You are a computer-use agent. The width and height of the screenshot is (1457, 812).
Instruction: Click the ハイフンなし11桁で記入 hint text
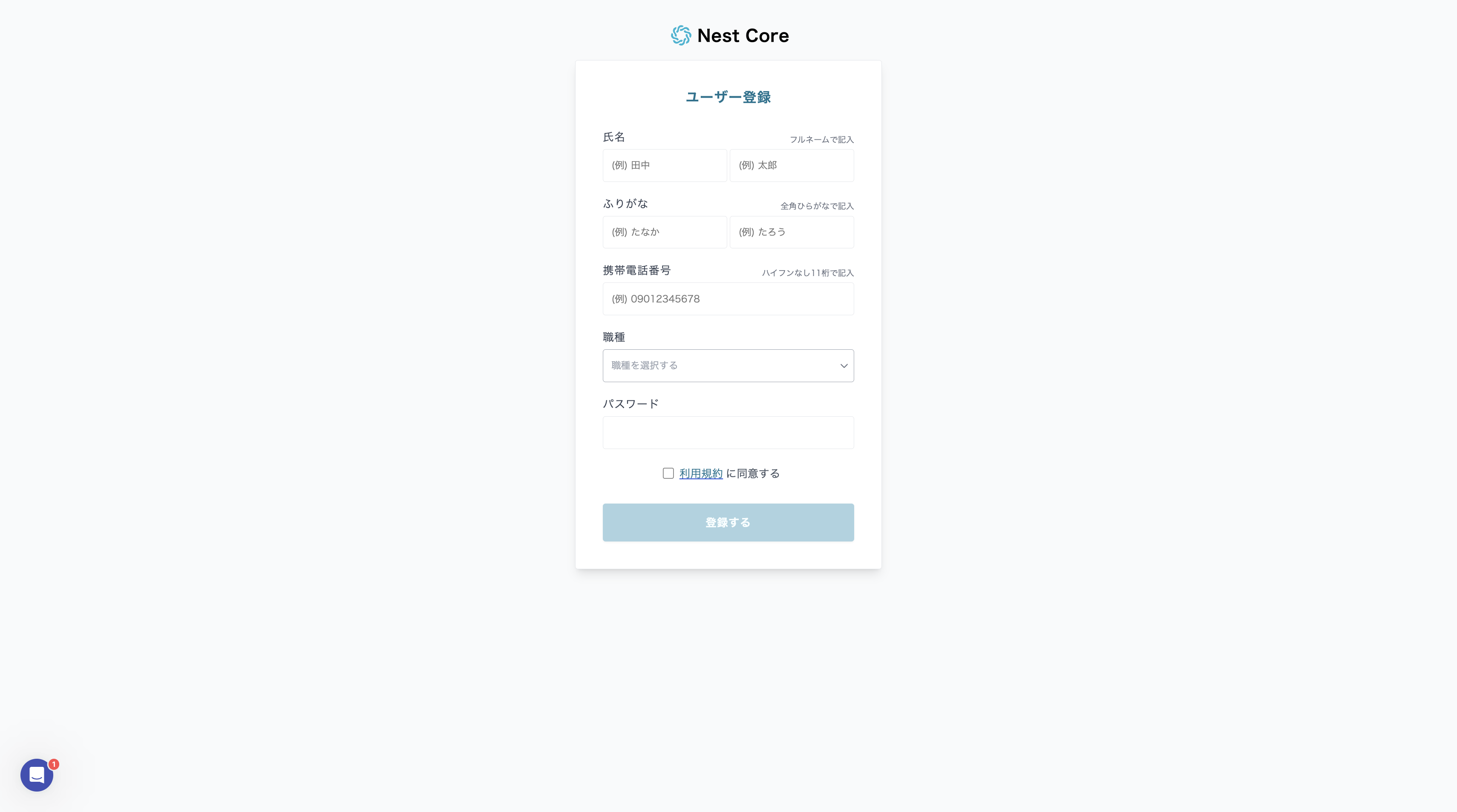click(x=807, y=273)
